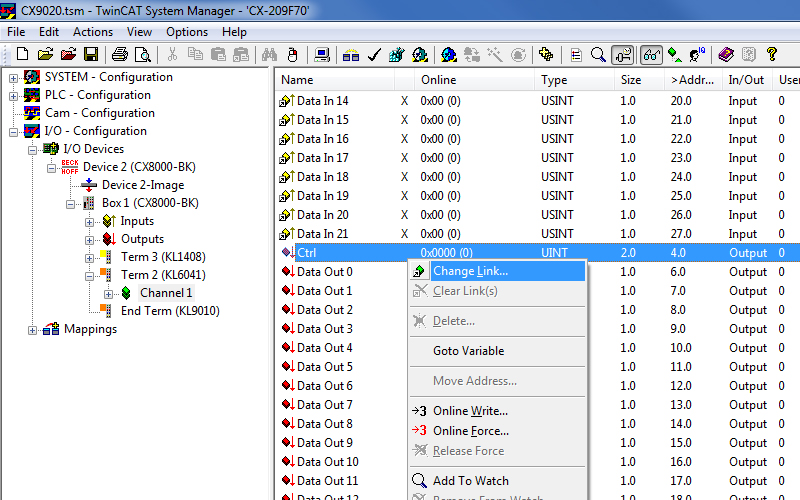
Task: Expand the PLC - Configuration node
Action: tap(13, 96)
